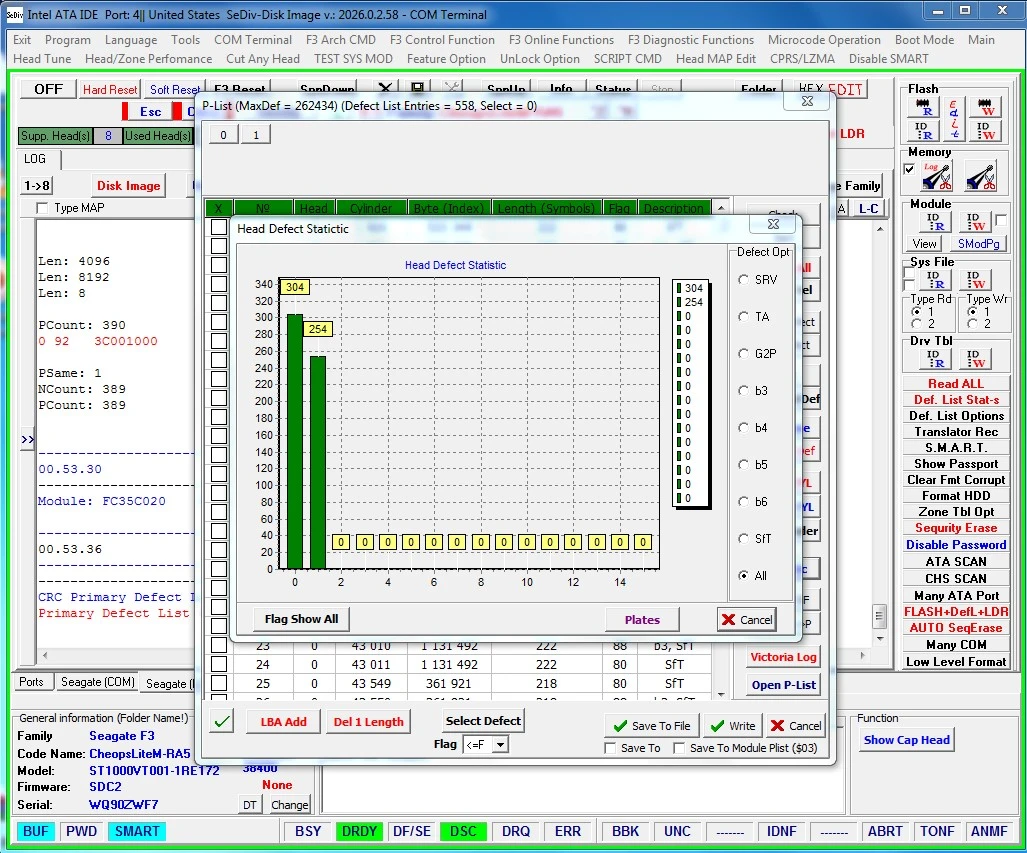Click head 0 button in P-List
Viewport: 1027px width, 853px height.
[223, 135]
